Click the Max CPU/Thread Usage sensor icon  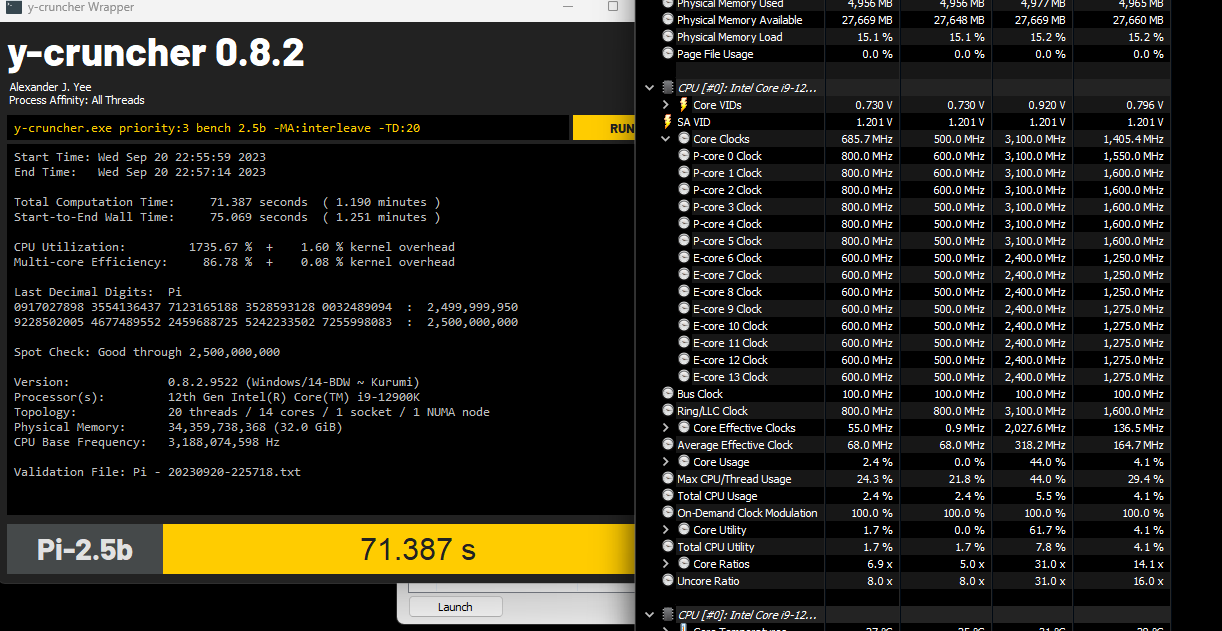pyautogui.click(x=668, y=479)
